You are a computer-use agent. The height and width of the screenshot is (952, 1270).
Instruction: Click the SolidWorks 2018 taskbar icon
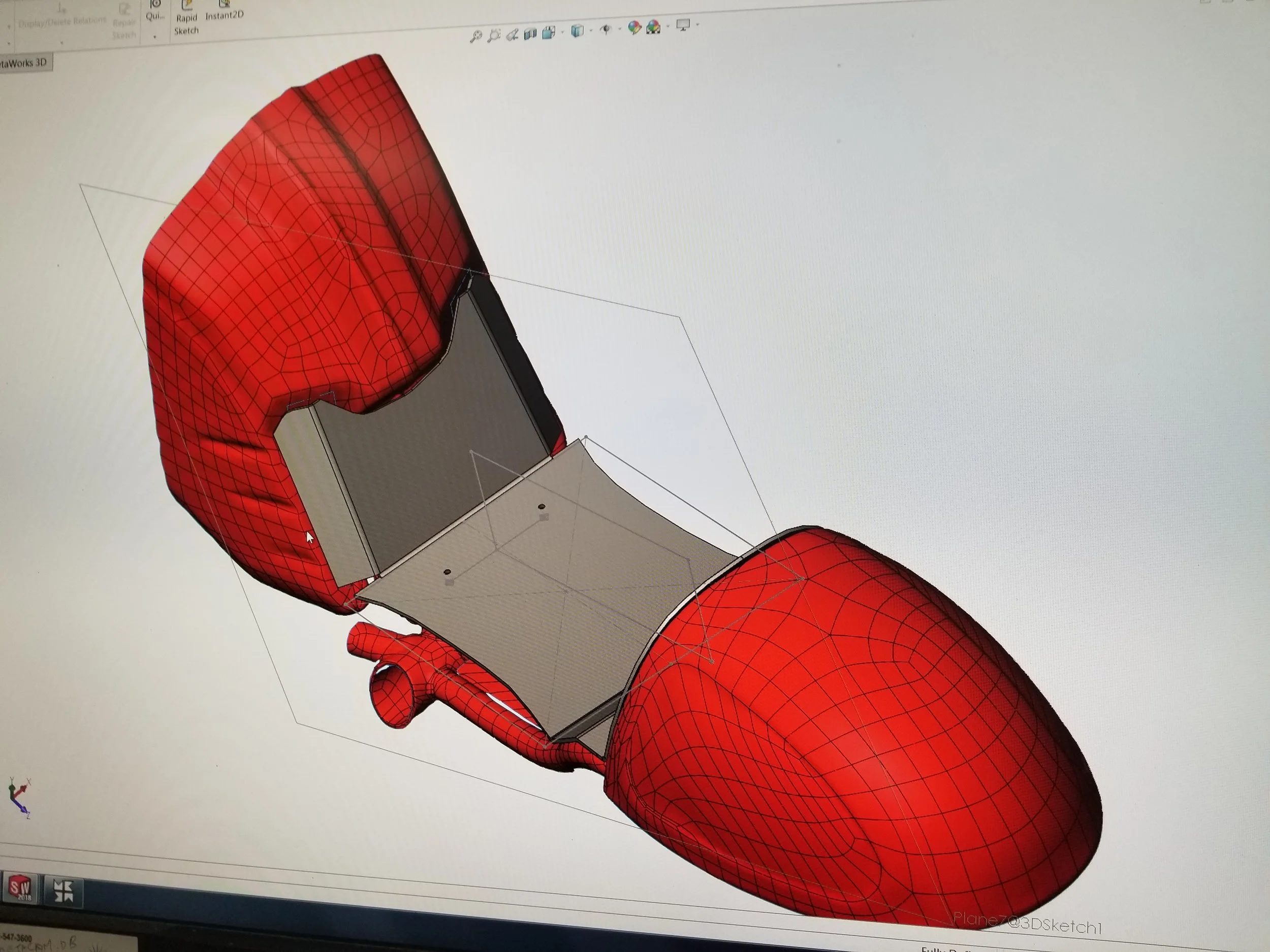coord(21,889)
